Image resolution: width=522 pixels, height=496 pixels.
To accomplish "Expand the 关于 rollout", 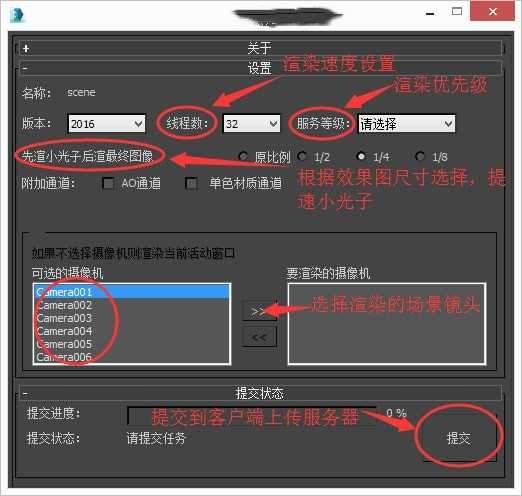I will (x=261, y=48).
